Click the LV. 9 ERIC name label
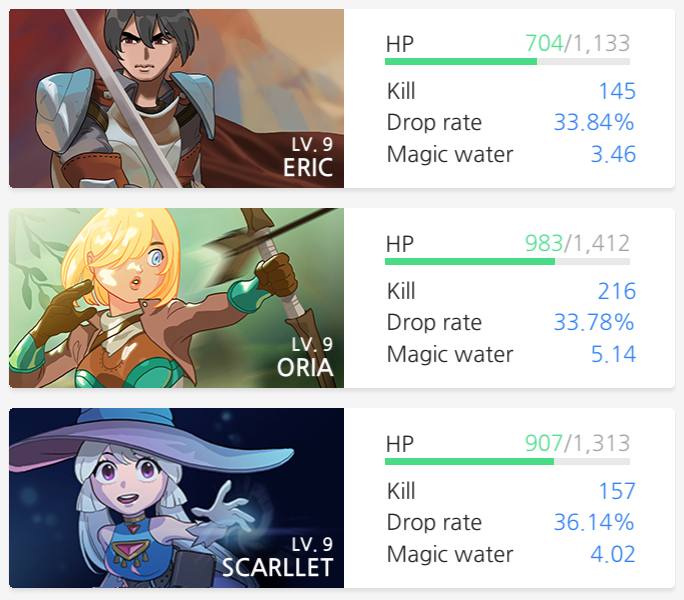Viewport: 684px width, 600px height. point(308,157)
